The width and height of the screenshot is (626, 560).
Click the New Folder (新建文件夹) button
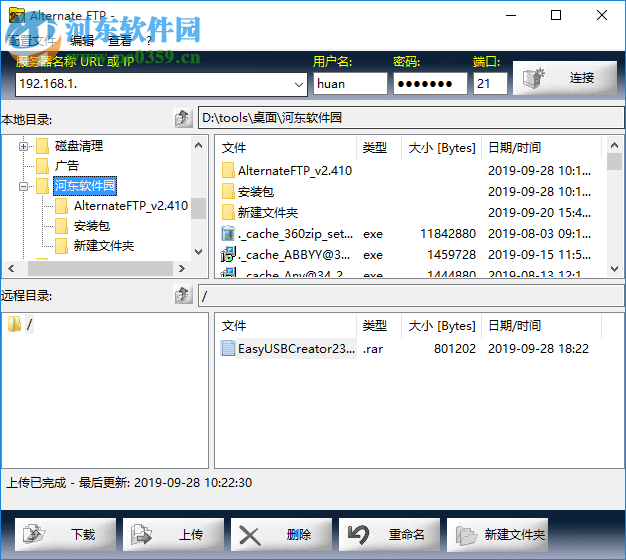point(497,534)
